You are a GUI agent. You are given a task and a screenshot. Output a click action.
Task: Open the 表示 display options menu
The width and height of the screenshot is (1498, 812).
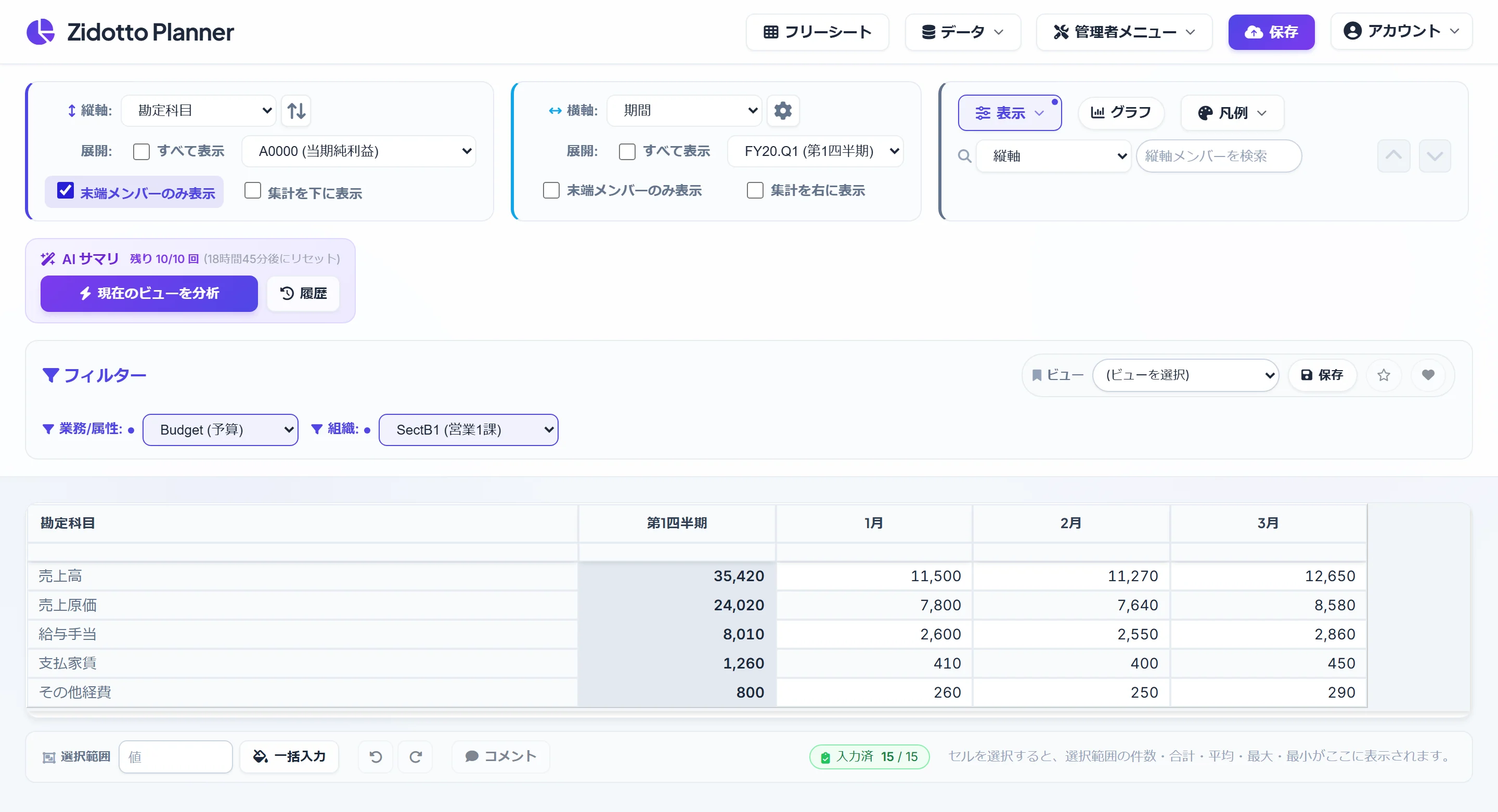click(1010, 113)
